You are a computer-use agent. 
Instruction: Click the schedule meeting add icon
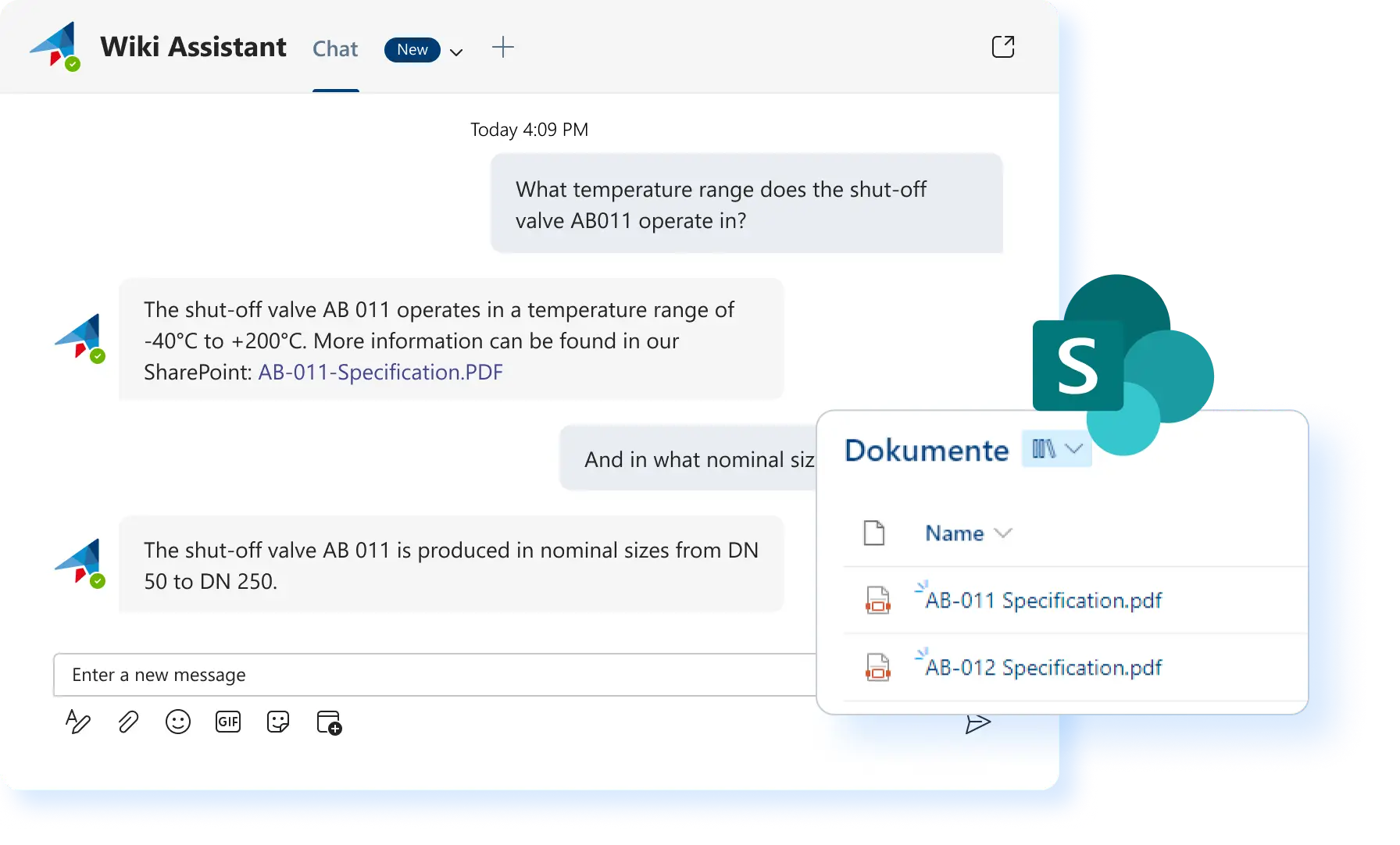[x=329, y=722]
